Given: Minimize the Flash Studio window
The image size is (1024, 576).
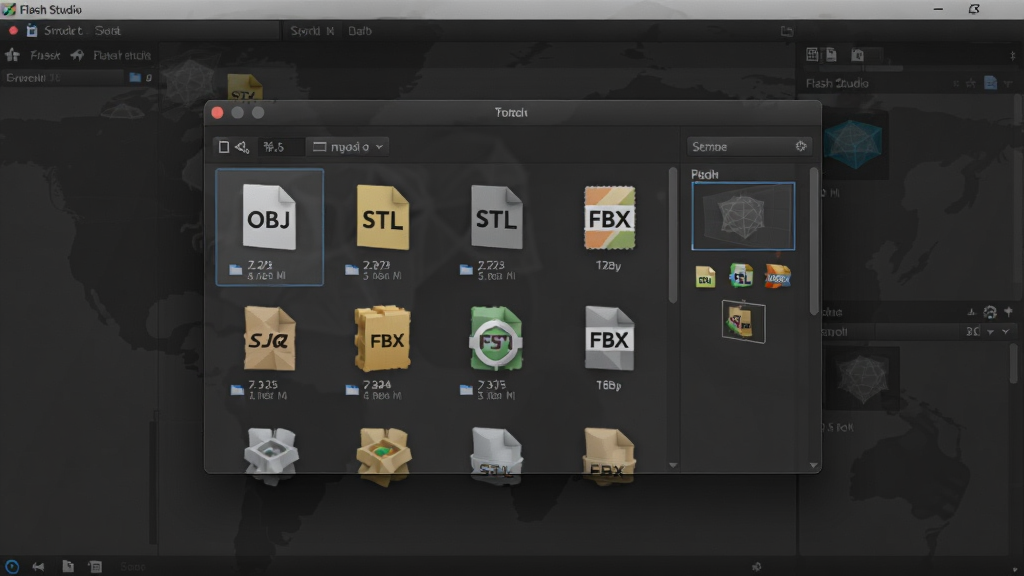Looking at the screenshot, I should [938, 9].
